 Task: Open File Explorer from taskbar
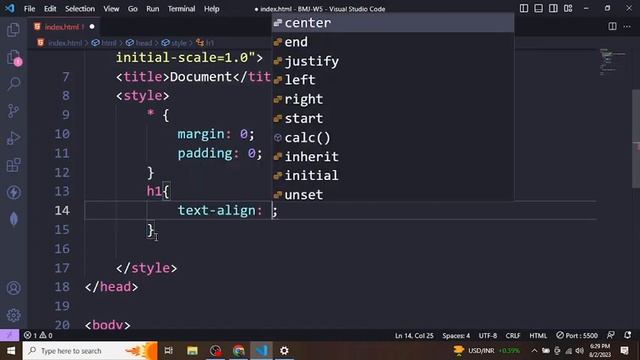[192, 351]
